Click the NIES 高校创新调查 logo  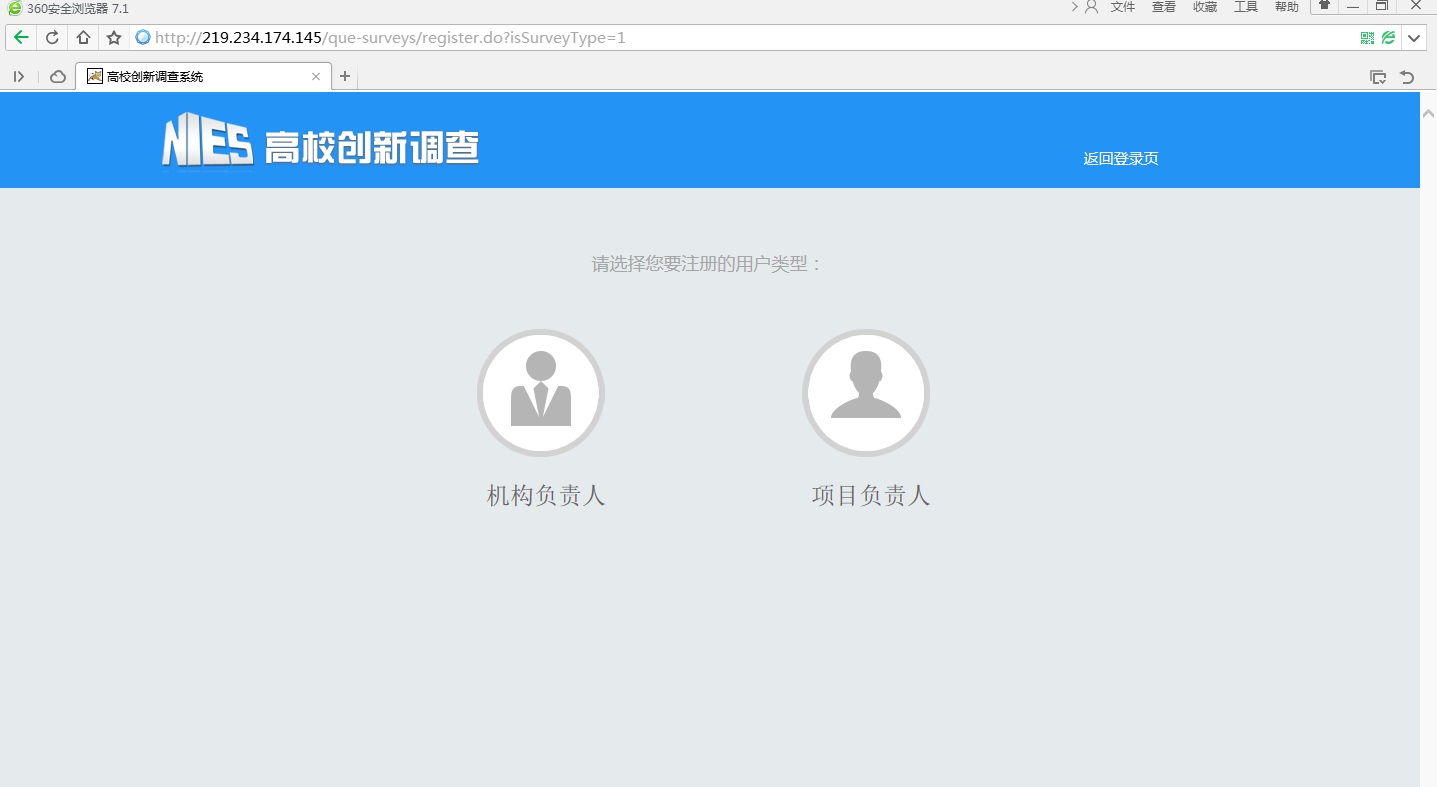point(320,141)
